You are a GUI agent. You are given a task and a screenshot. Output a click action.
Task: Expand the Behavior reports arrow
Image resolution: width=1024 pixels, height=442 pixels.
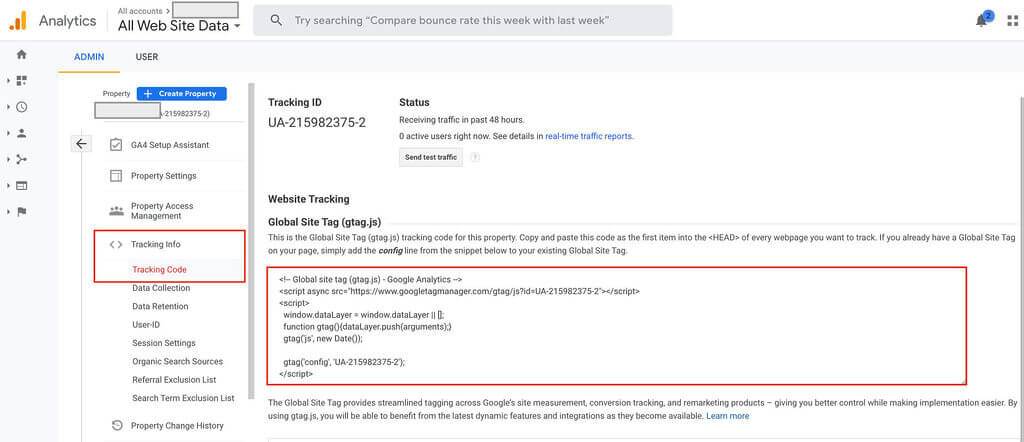[8, 185]
